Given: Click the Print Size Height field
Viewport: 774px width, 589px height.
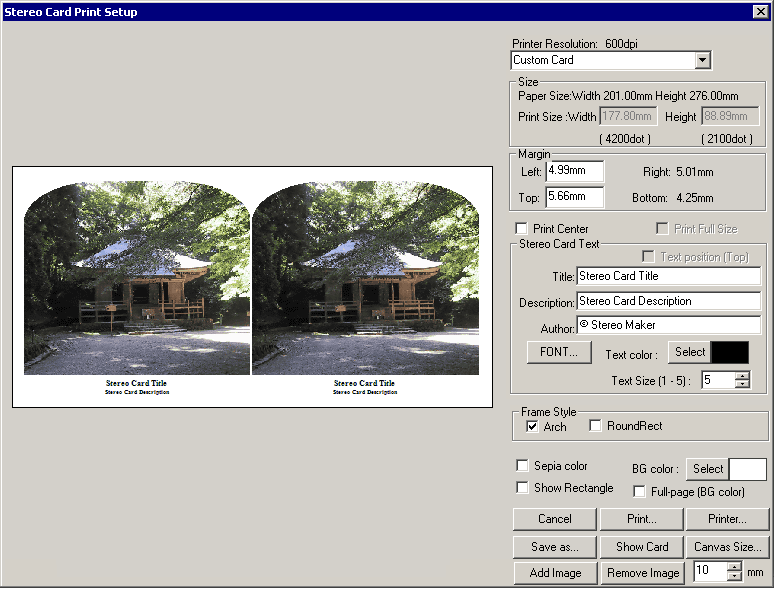Looking at the screenshot, I should click(730, 116).
